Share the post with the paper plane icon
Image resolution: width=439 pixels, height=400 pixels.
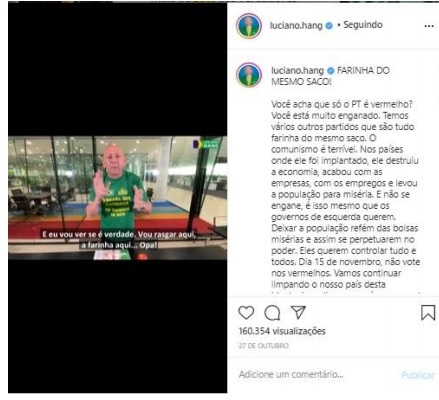(298, 312)
